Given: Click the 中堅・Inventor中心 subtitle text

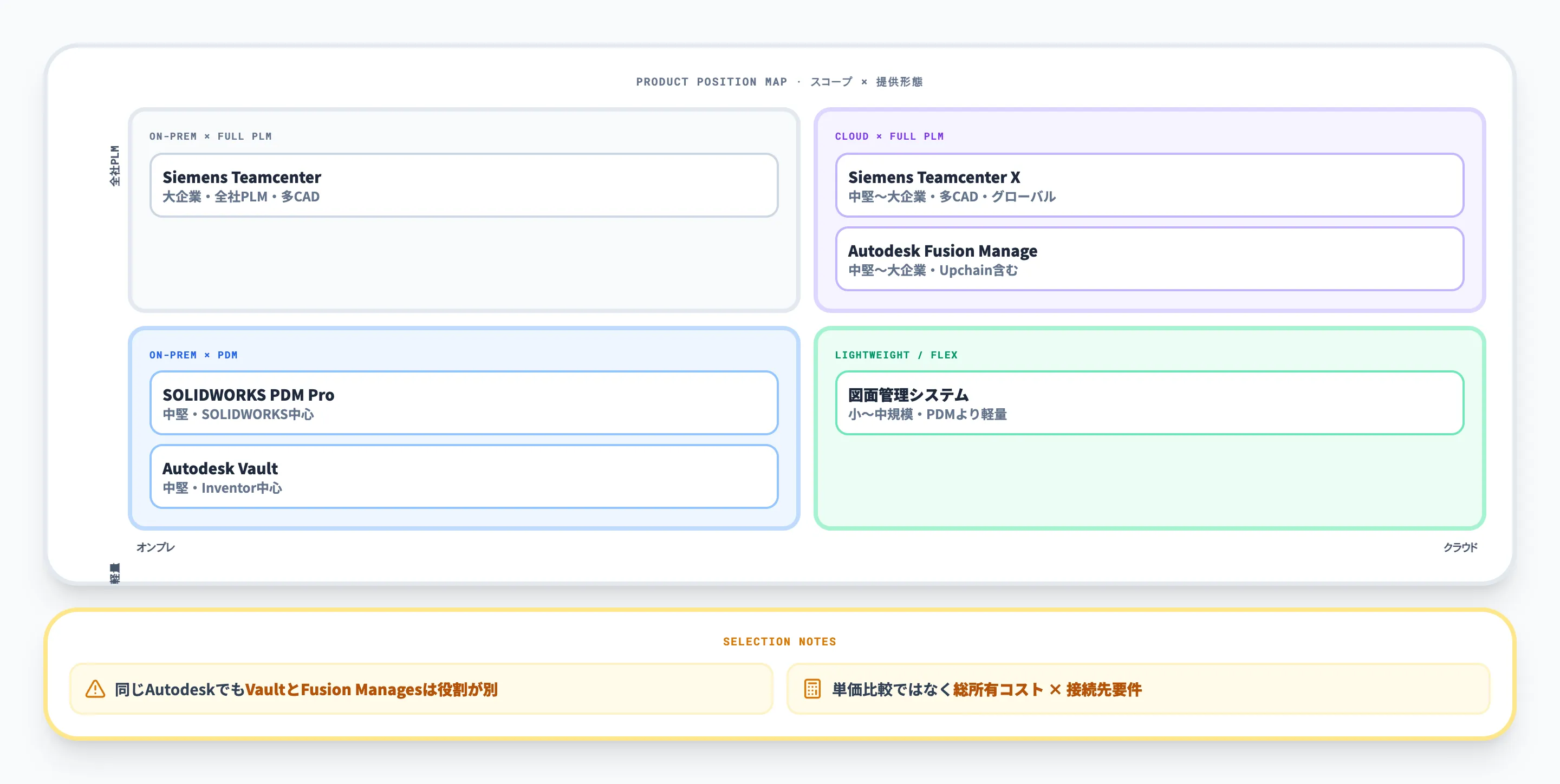Looking at the screenshot, I should (x=222, y=488).
